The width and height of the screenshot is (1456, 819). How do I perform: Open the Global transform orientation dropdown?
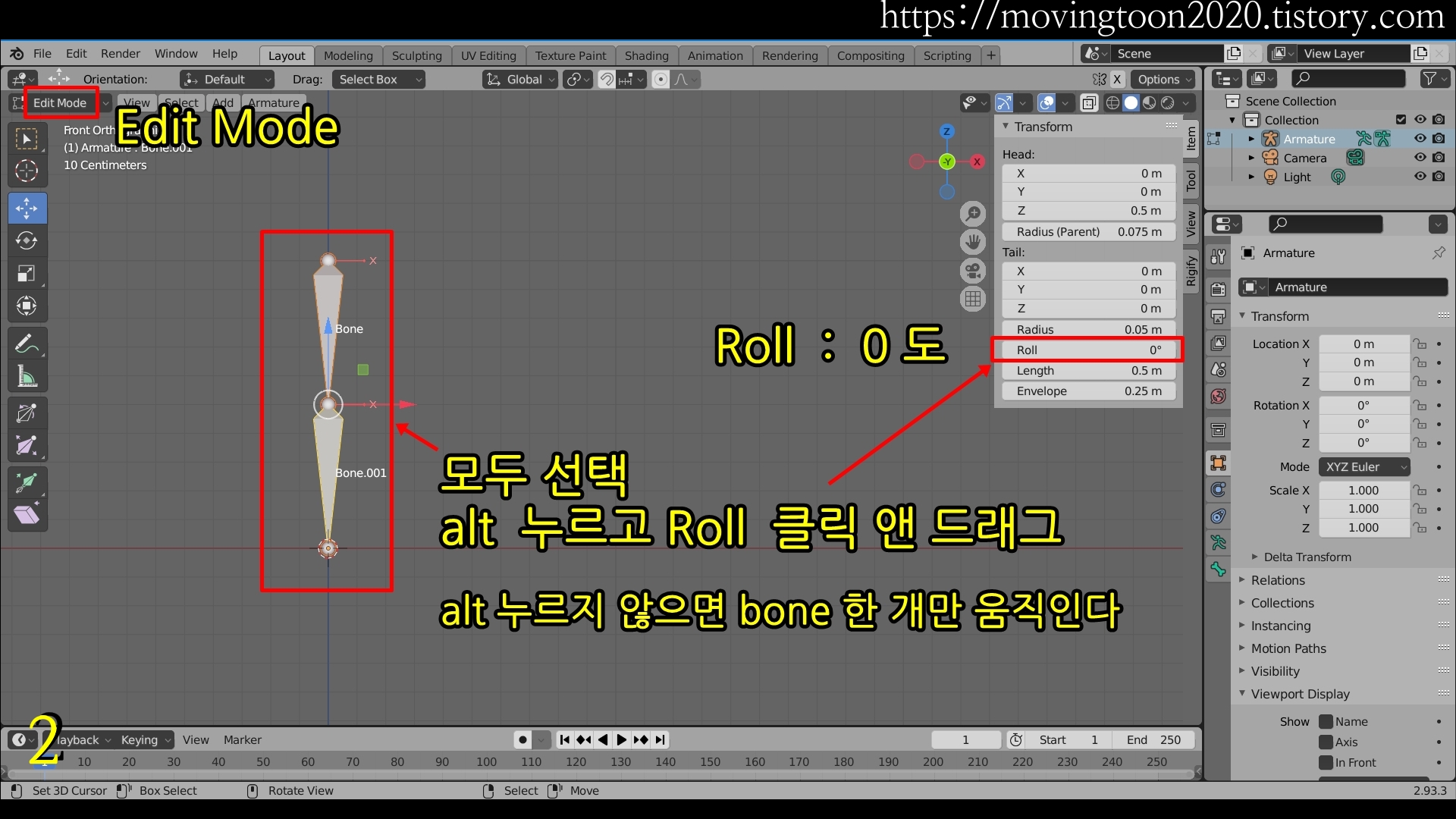(520, 80)
